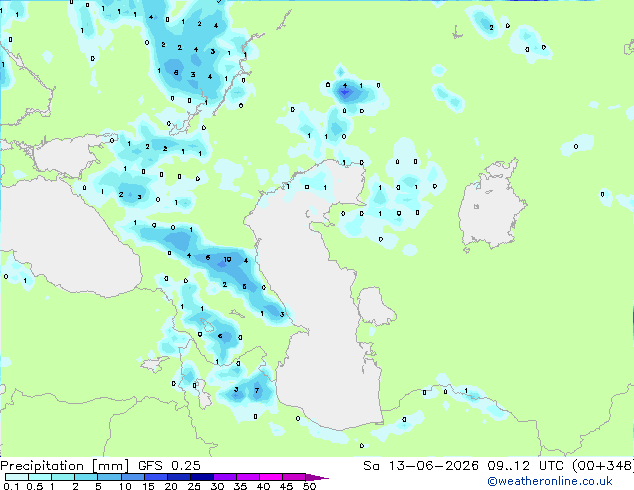Click the 35–40 mm legend color swatch
The width and height of the screenshot is (634, 490).
(x=247, y=477)
